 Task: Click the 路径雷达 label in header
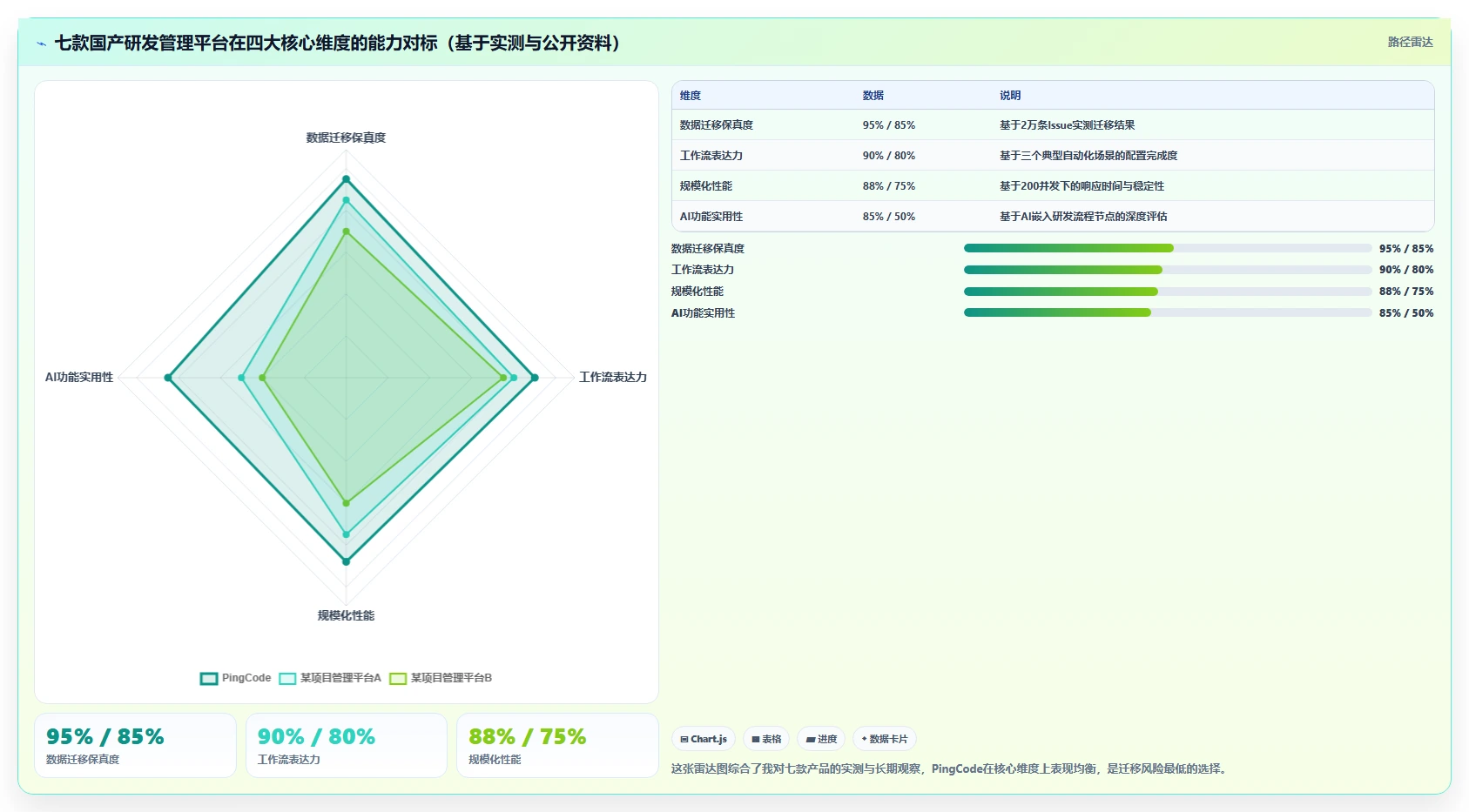click(x=1410, y=42)
